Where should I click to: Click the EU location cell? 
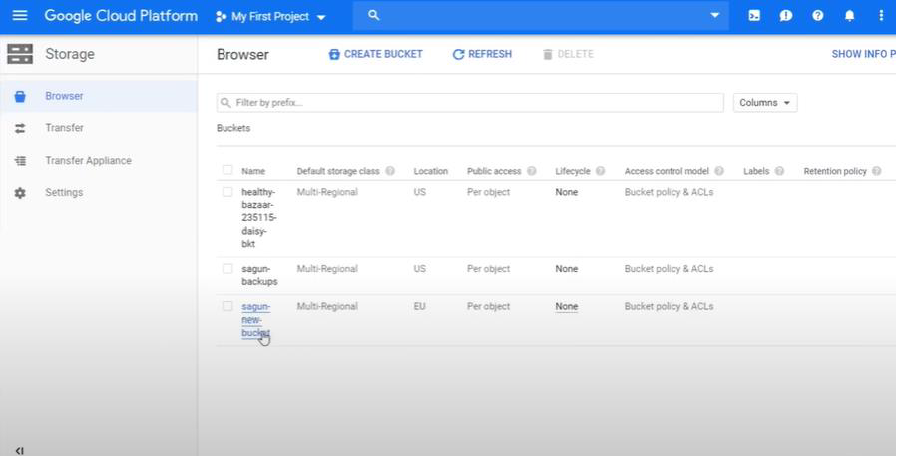click(419, 306)
